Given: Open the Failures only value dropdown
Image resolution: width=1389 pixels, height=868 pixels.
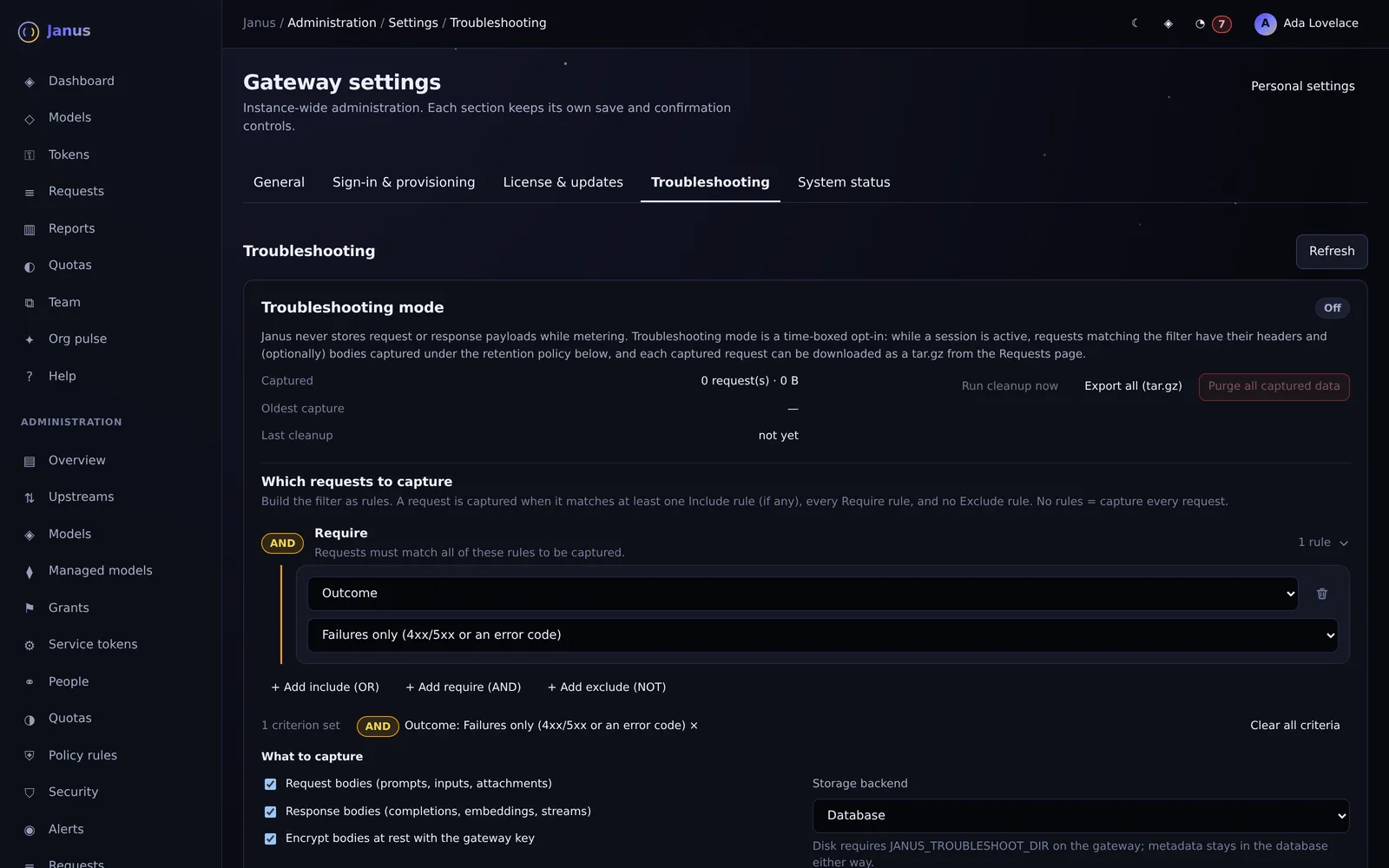Looking at the screenshot, I should coord(822,635).
